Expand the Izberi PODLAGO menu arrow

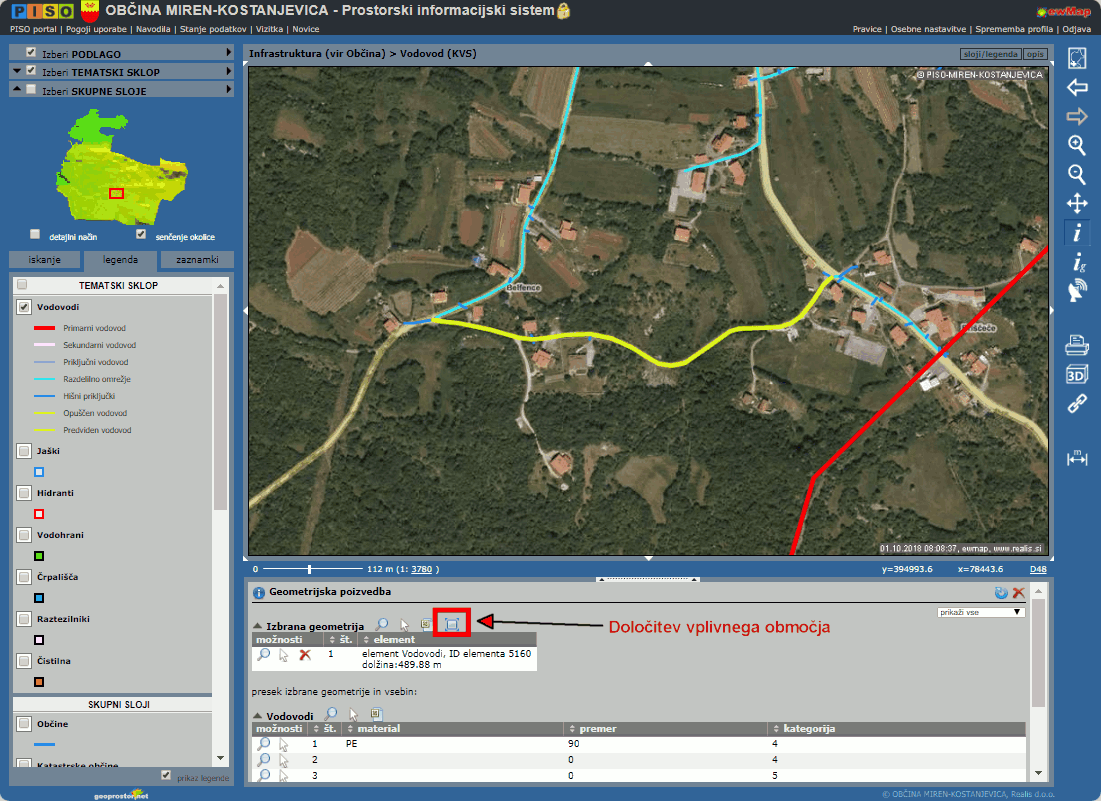point(228,52)
